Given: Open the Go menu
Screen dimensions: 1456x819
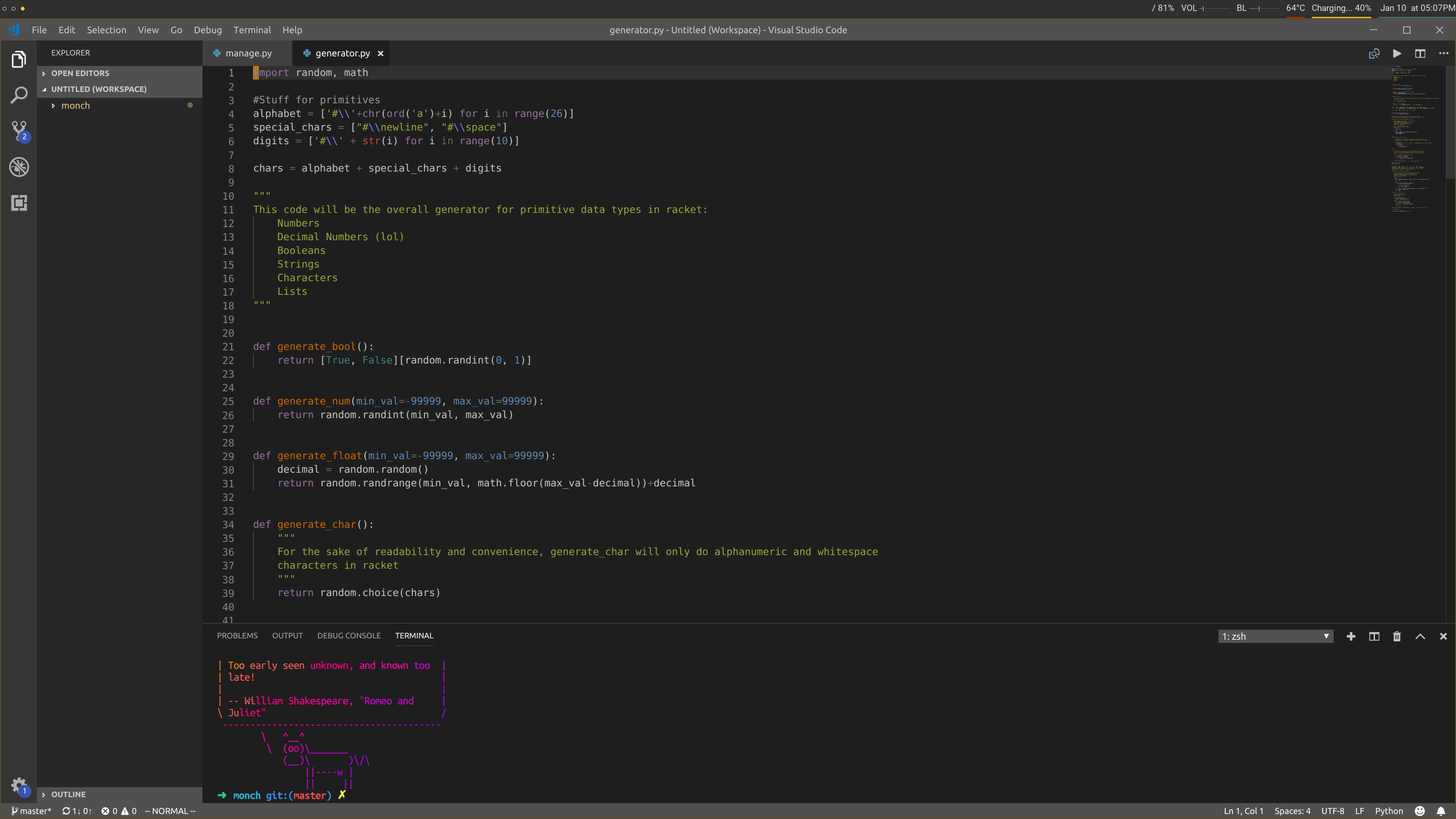Looking at the screenshot, I should click(177, 30).
